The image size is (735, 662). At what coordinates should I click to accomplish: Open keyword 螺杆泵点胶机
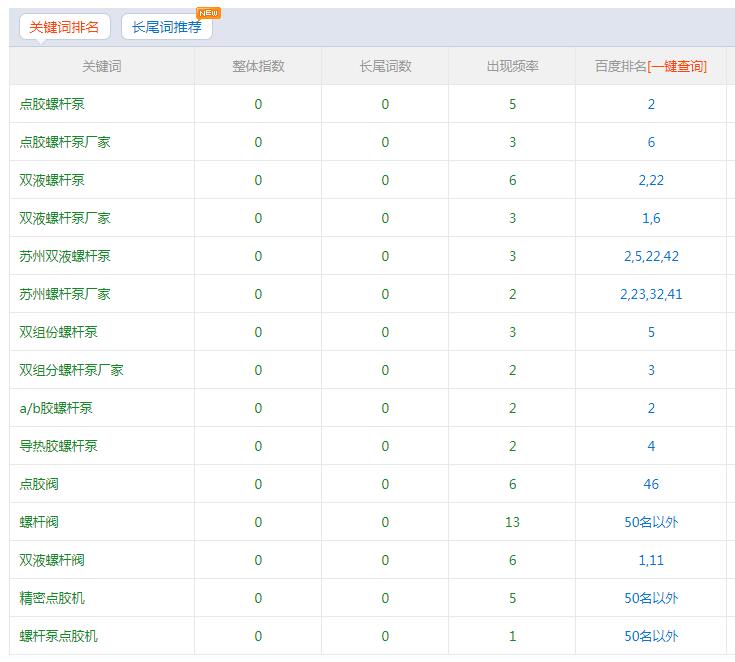pos(59,636)
